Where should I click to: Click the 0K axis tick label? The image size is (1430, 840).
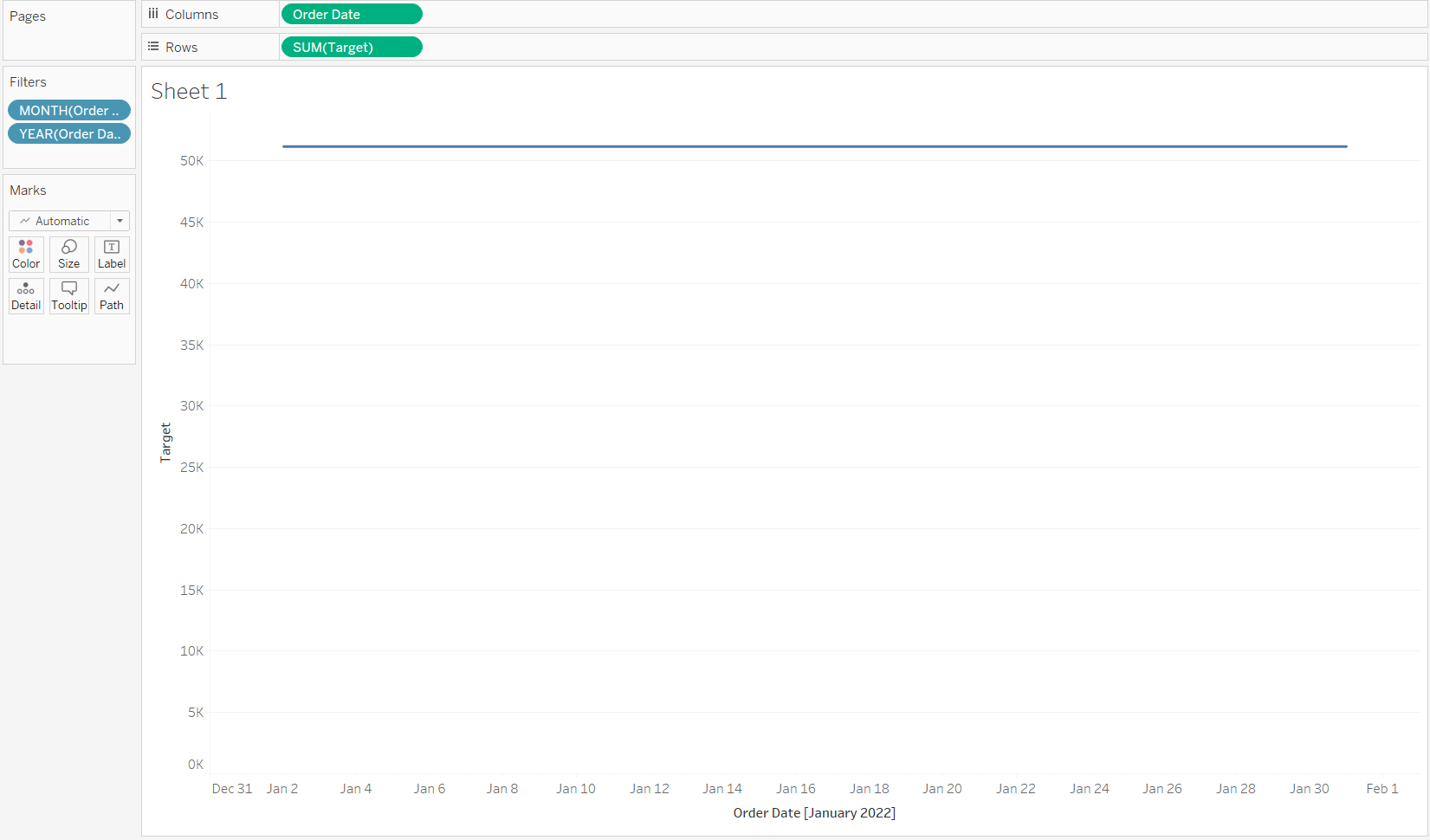click(196, 764)
